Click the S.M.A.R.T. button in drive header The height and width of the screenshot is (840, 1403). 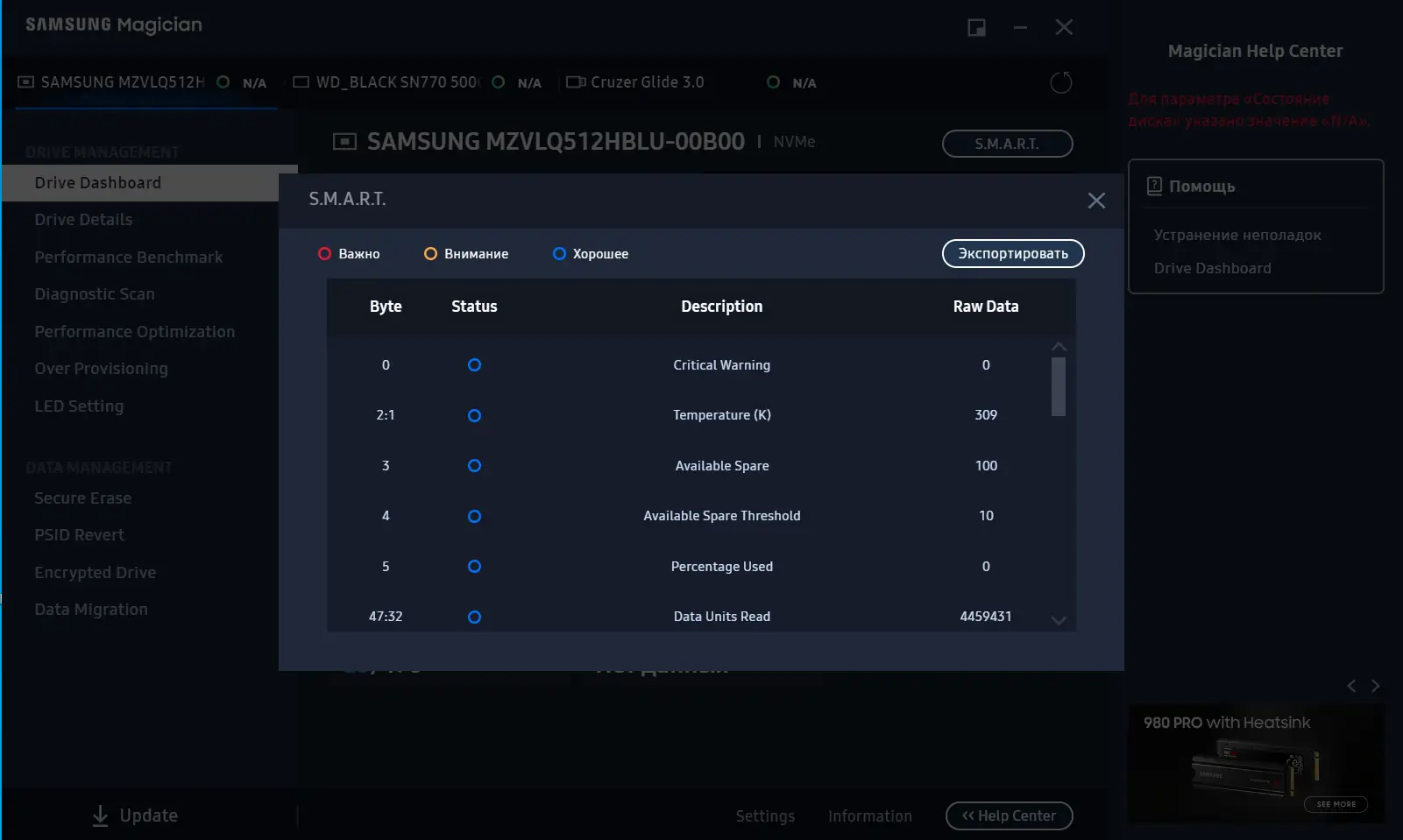pos(1007,144)
